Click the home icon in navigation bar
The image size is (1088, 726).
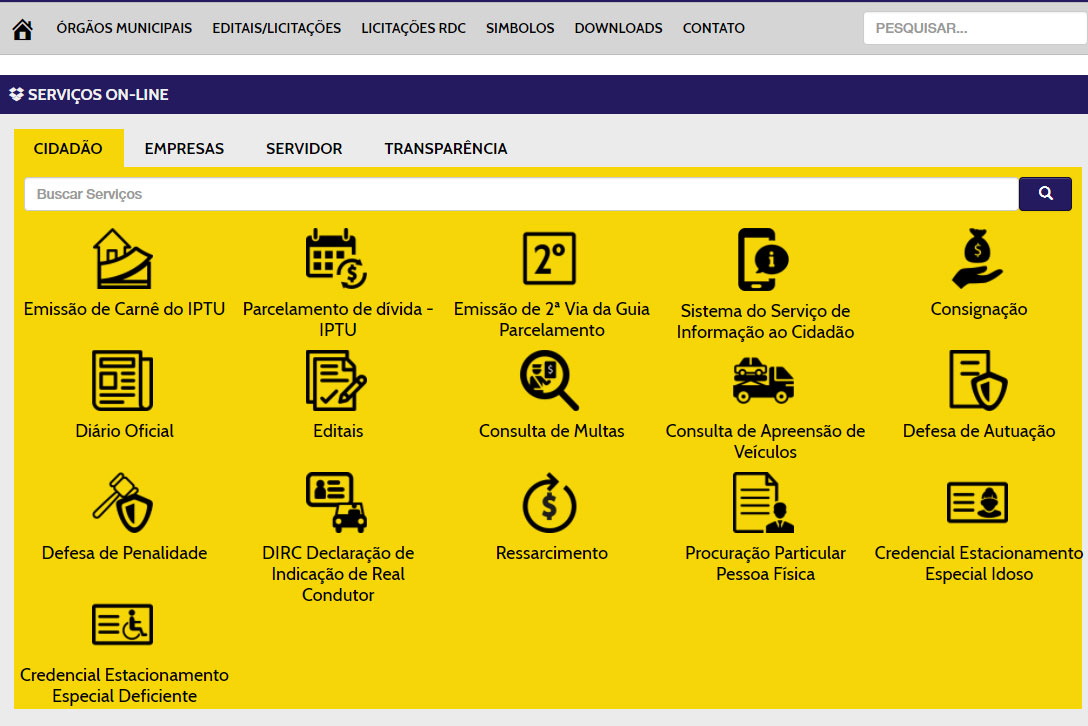pos(22,29)
